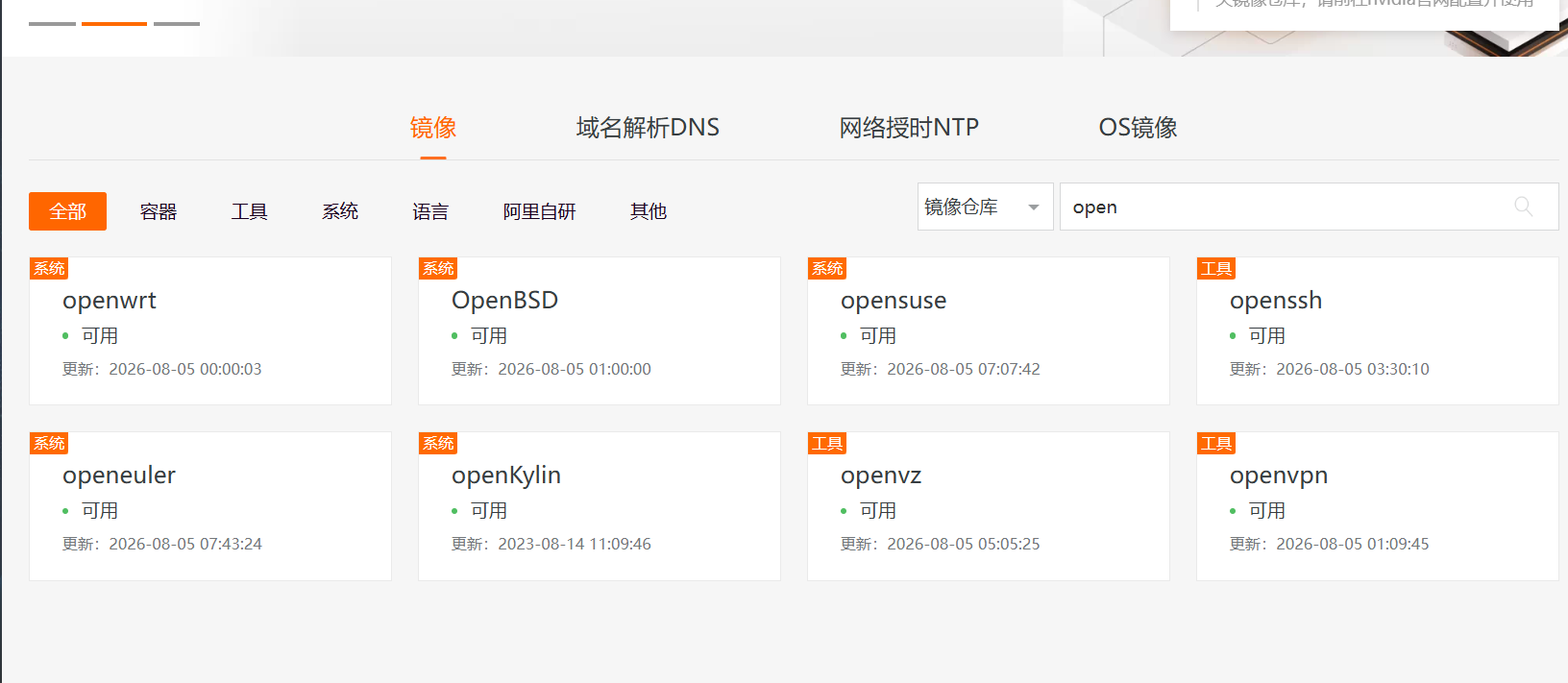Click the 可用 status on openvz card
Viewport: 1568px width, 683px height.
(x=878, y=511)
